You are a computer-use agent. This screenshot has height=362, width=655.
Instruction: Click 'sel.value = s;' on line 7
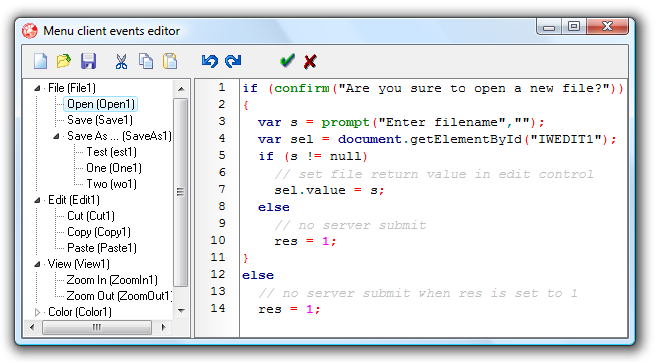329,190
